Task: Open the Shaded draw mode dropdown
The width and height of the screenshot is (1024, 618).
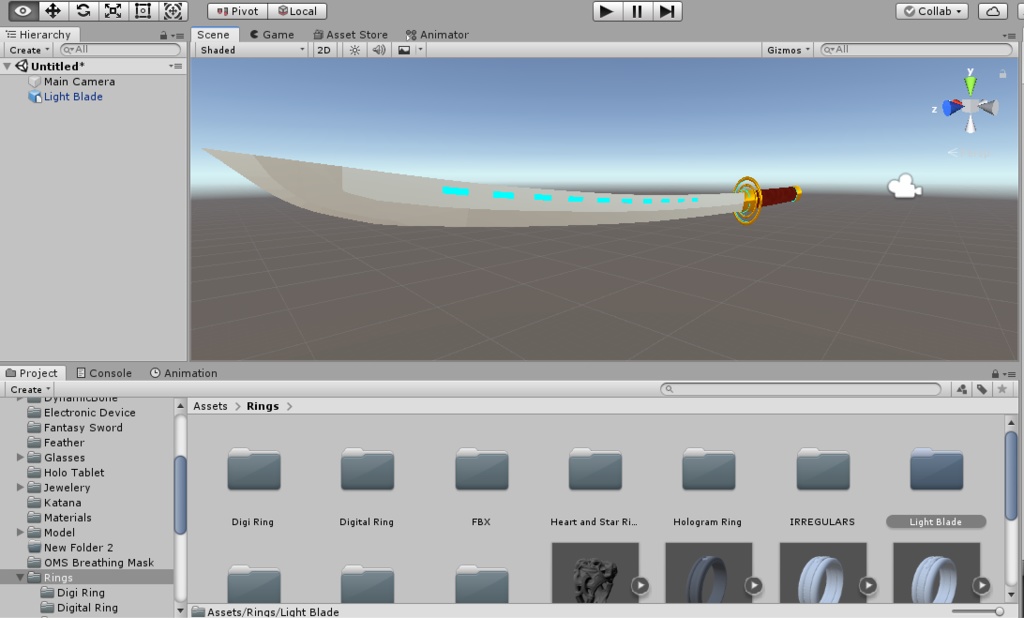Action: coord(248,49)
